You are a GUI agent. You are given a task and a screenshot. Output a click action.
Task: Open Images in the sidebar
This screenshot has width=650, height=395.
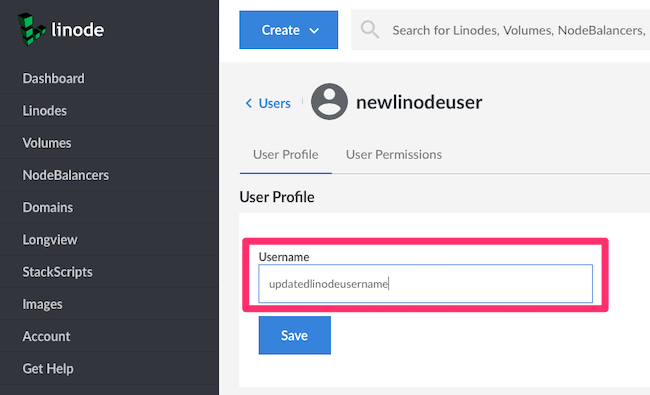[42, 304]
